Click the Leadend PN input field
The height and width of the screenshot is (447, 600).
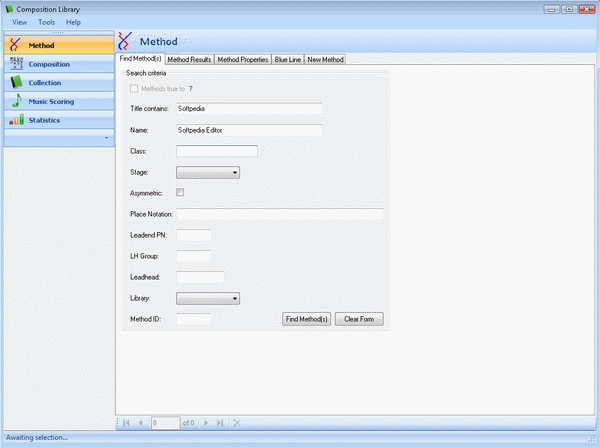tap(194, 235)
